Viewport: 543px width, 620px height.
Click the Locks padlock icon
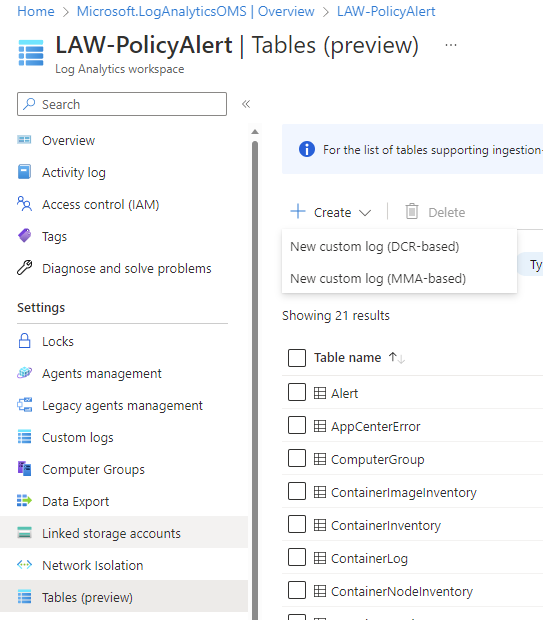pyautogui.click(x=24, y=341)
